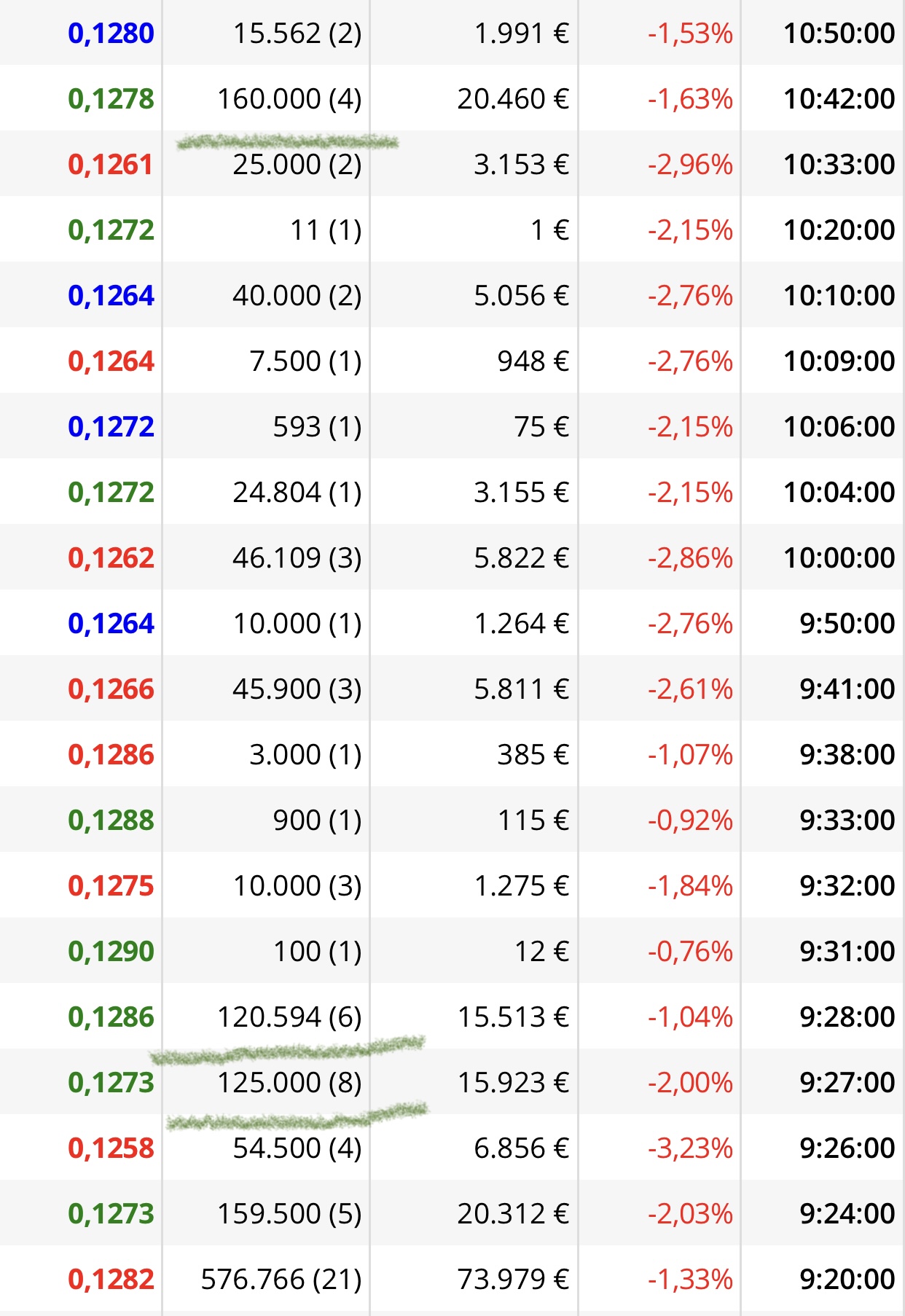Select the red price 0,1261
Image resolution: width=905 pixels, height=1316 pixels.
point(111,165)
